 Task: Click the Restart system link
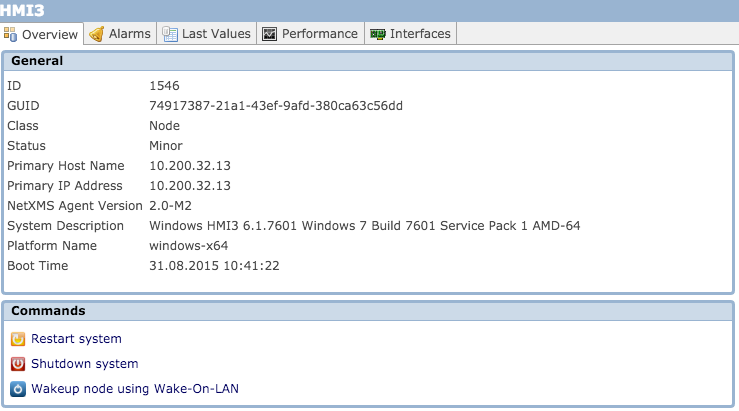pos(76,339)
